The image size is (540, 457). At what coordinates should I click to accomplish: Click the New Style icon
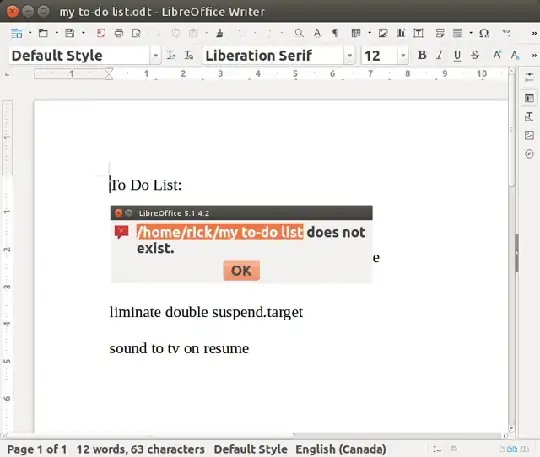point(189,55)
